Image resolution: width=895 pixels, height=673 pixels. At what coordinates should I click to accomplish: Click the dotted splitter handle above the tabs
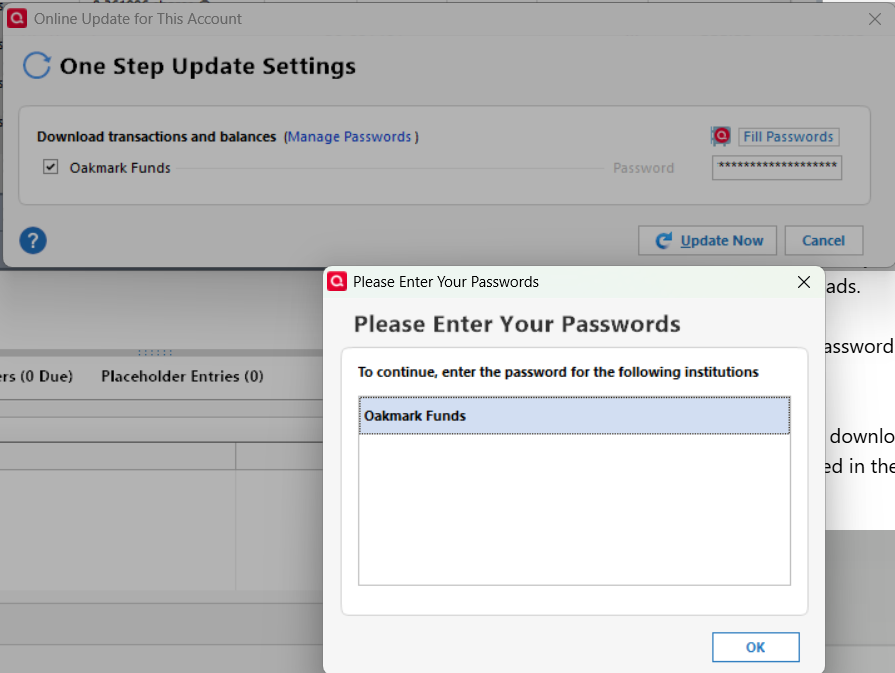[x=155, y=353]
